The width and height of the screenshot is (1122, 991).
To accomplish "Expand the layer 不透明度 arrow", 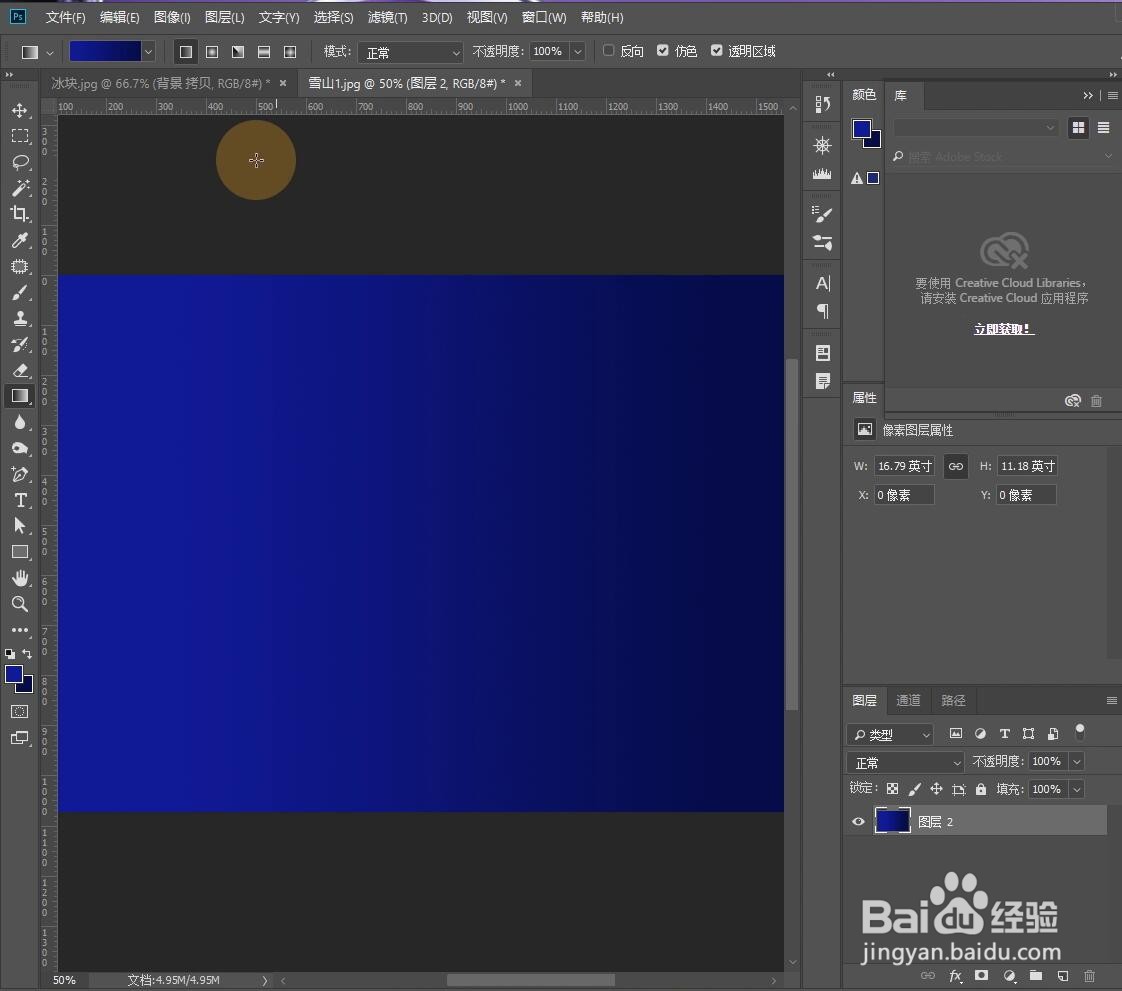I will tap(1077, 761).
